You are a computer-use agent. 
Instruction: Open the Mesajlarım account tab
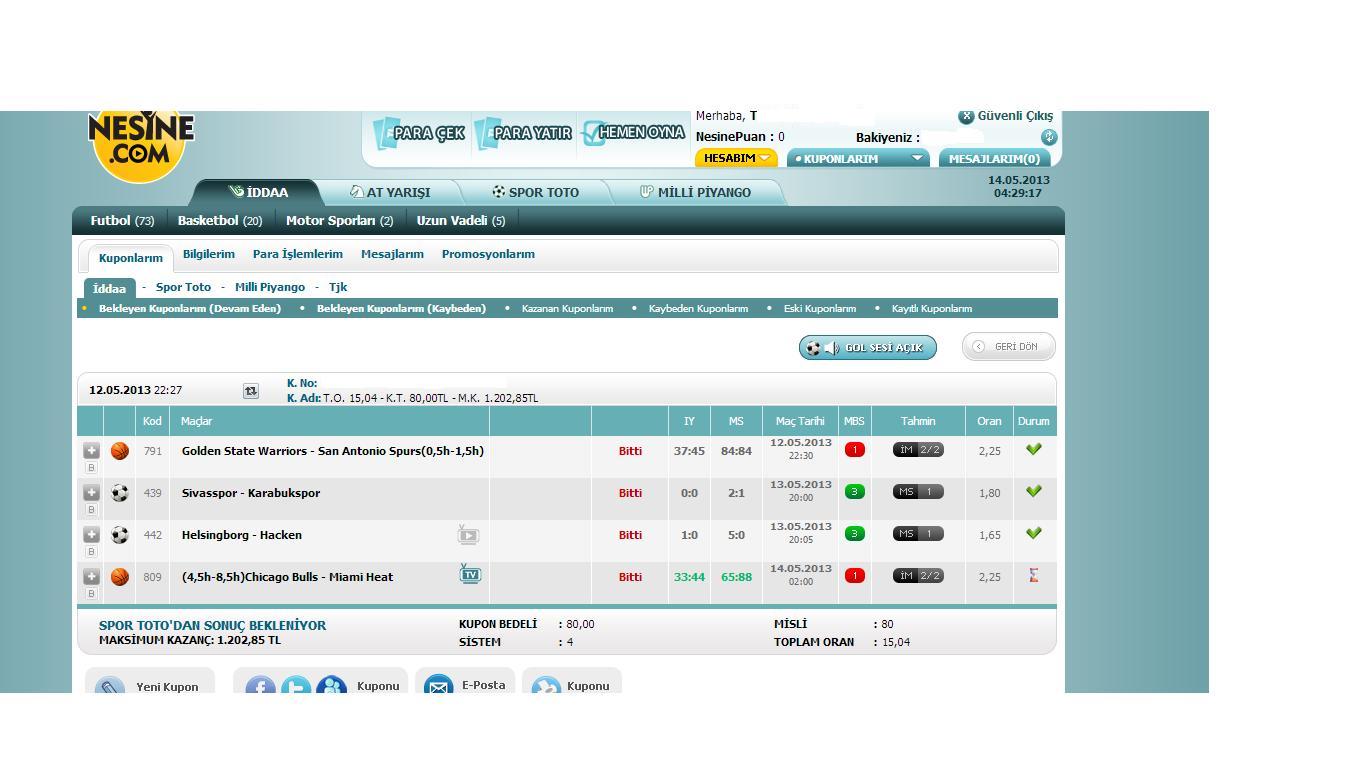coord(392,254)
